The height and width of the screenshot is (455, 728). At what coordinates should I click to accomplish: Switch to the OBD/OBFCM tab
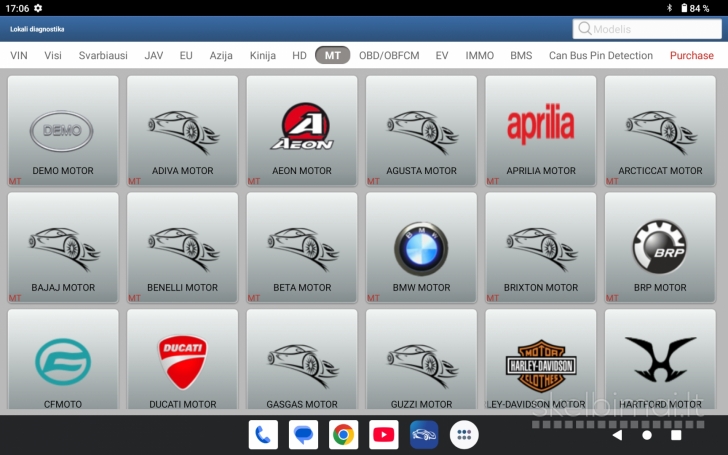pyautogui.click(x=389, y=56)
